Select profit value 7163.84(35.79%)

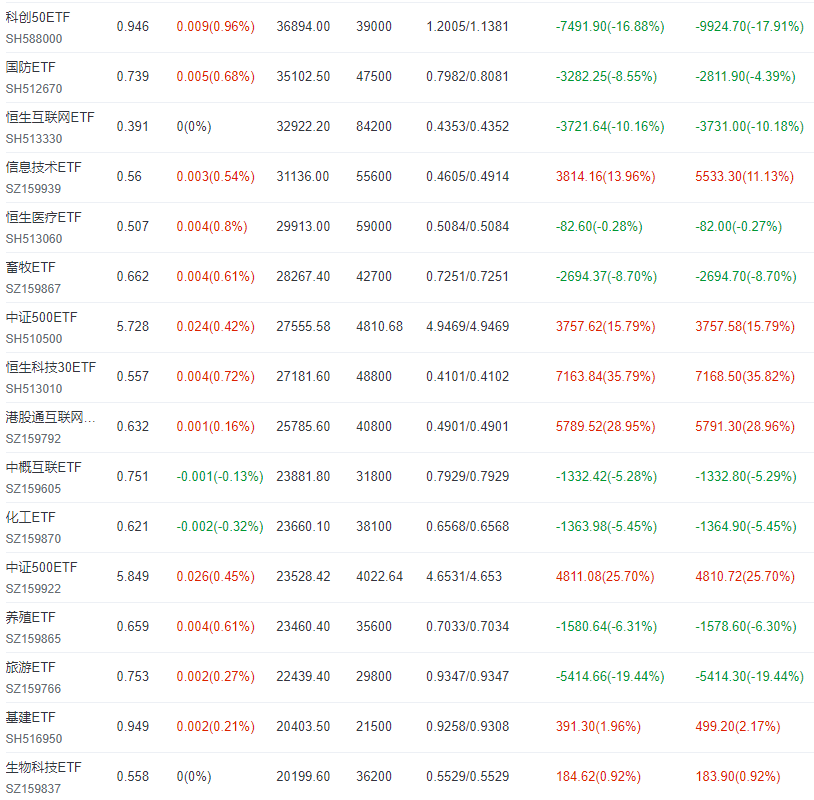(605, 376)
